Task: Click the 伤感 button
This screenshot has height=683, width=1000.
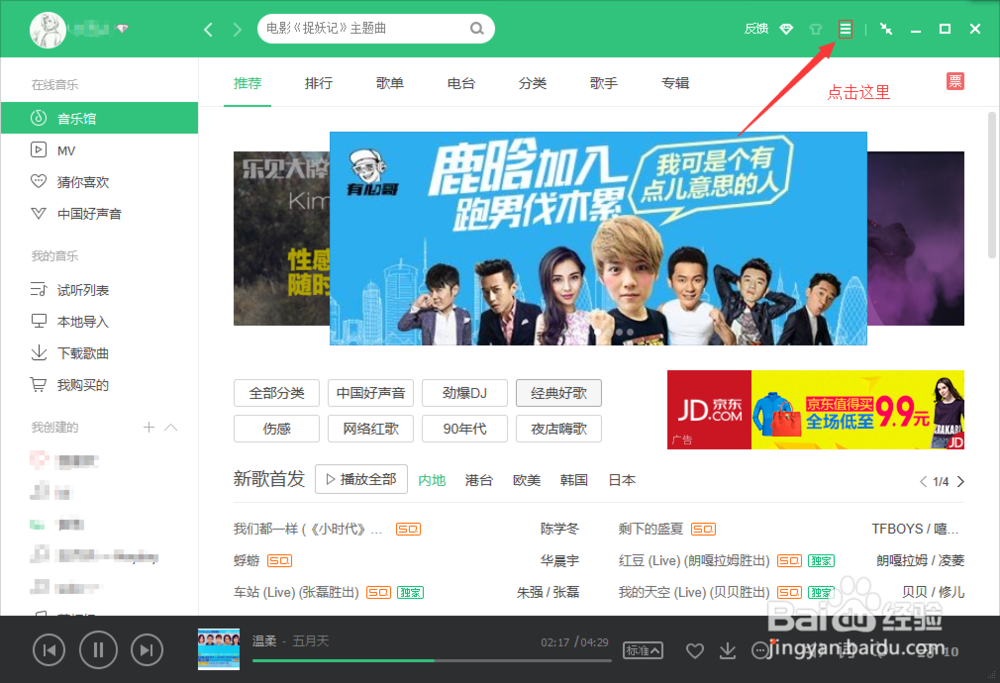Action: [x=277, y=429]
